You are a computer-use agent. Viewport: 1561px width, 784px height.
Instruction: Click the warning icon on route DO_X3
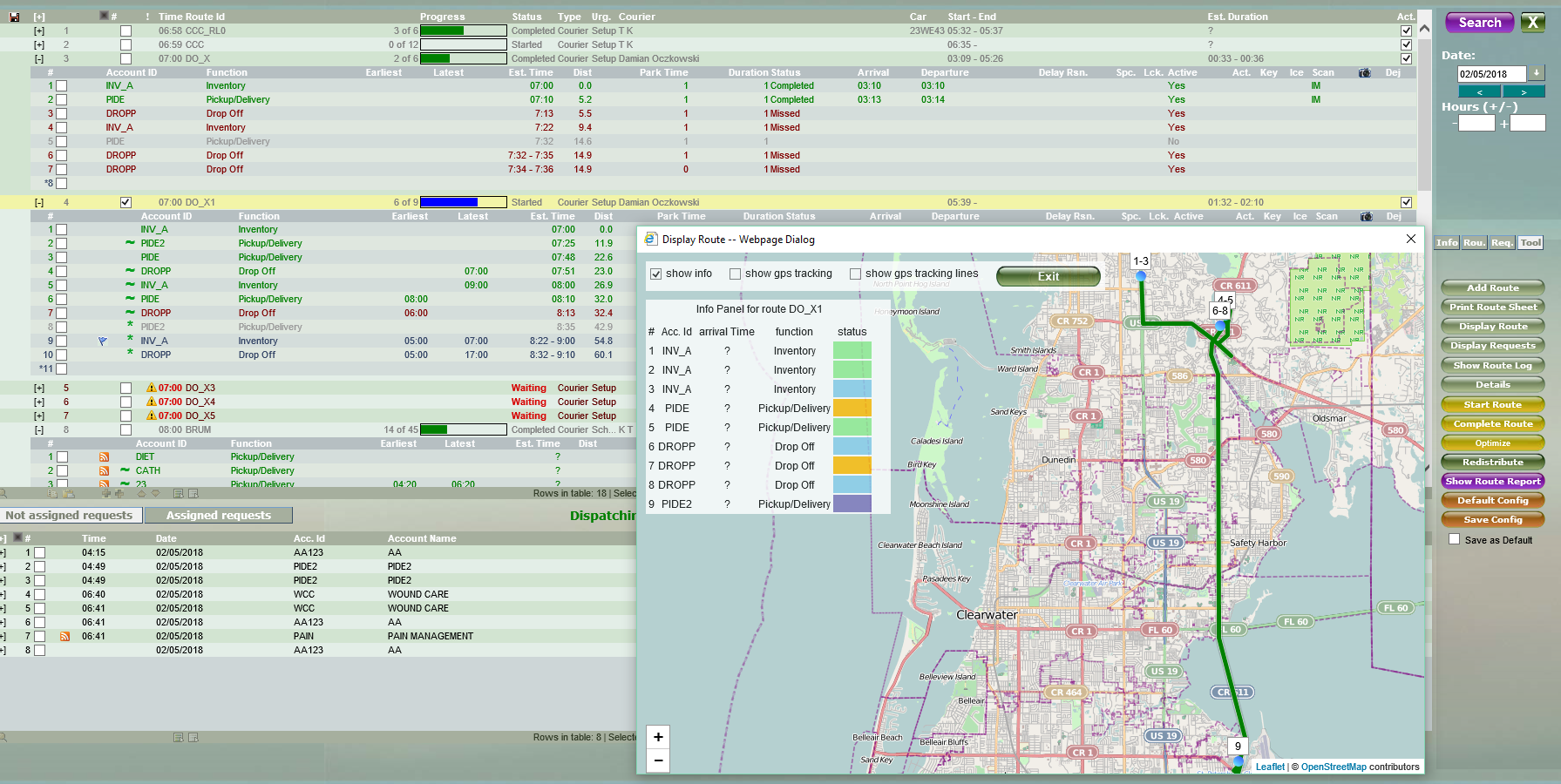pos(152,389)
